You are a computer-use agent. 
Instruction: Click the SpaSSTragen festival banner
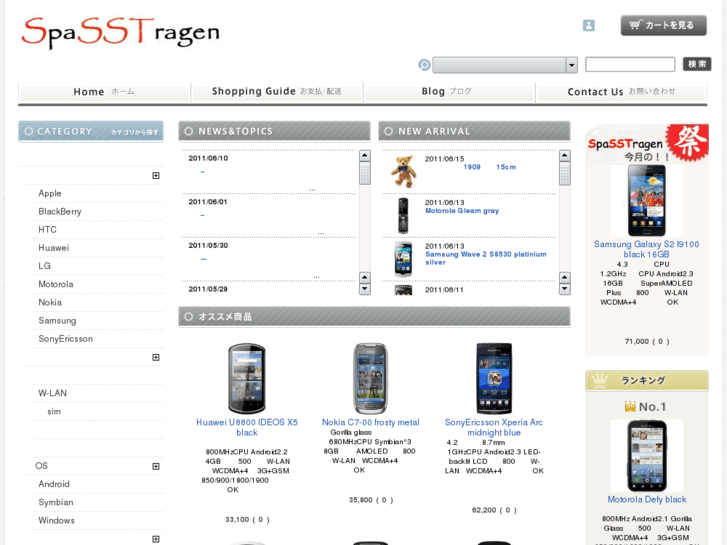(647, 143)
